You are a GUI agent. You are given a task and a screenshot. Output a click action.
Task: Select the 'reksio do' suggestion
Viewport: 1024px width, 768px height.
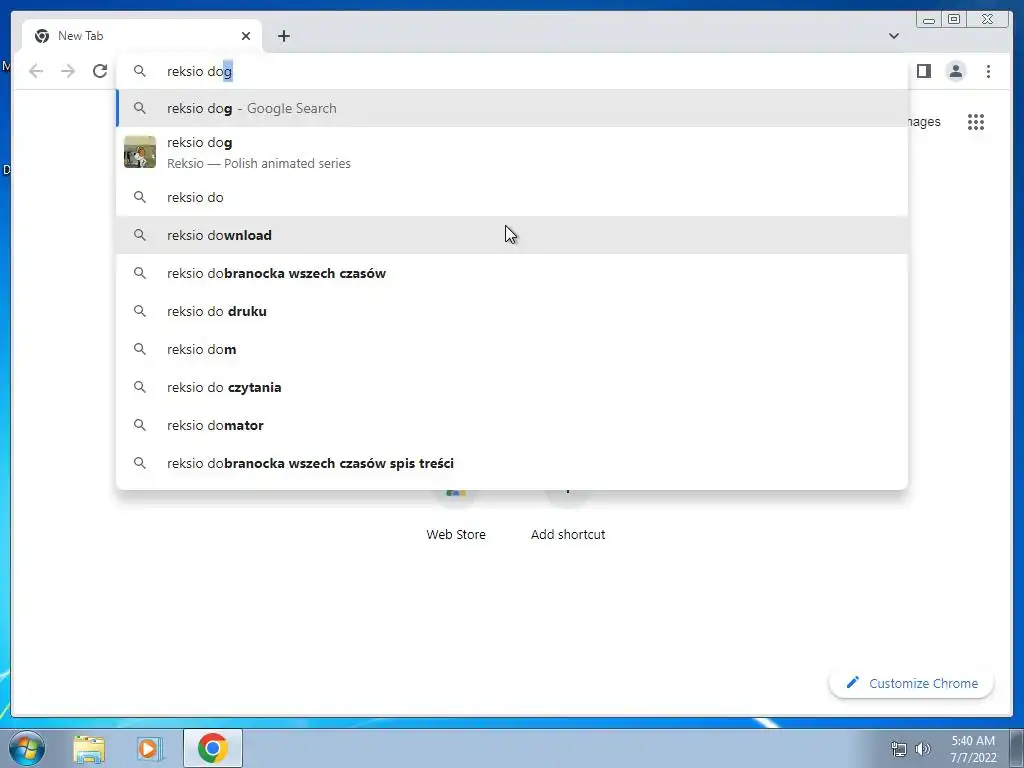point(512,197)
